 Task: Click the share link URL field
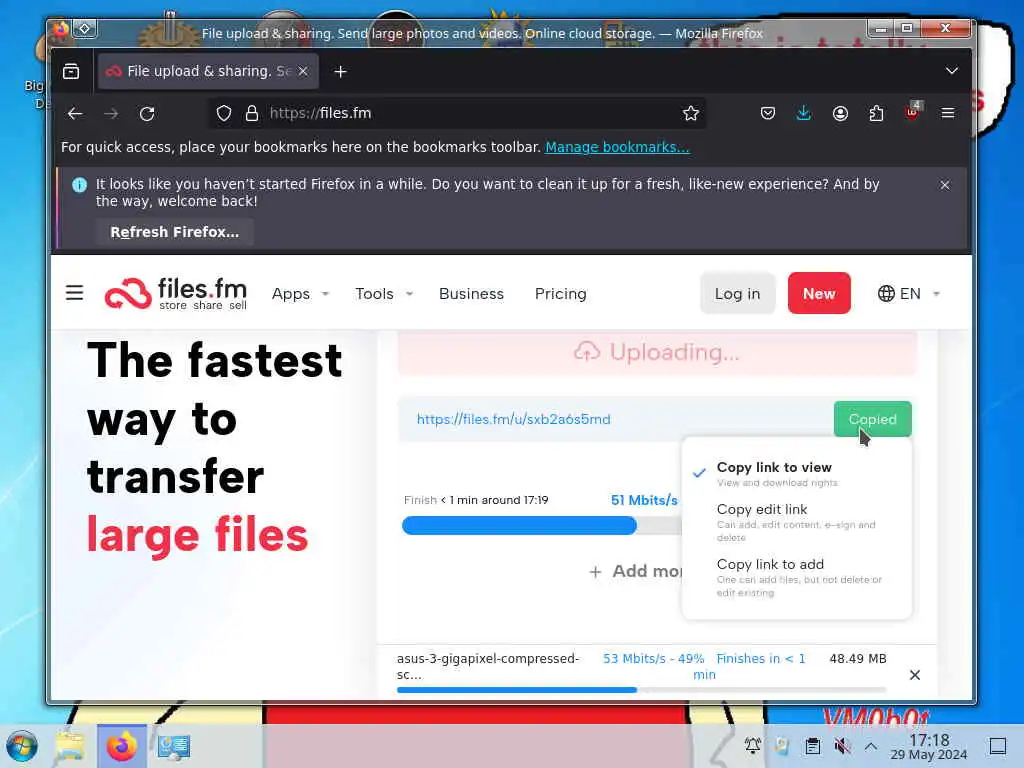pos(616,419)
